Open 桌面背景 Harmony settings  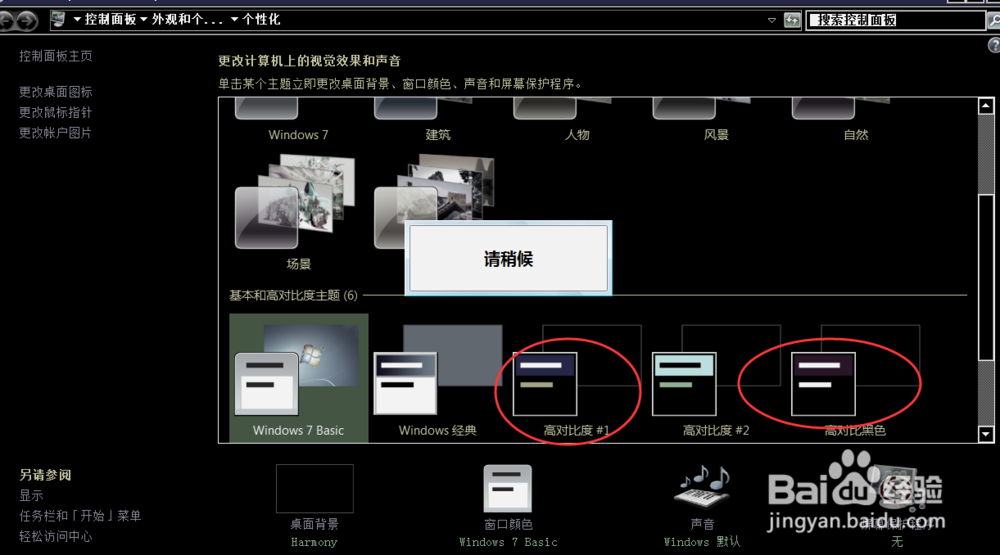point(314,507)
